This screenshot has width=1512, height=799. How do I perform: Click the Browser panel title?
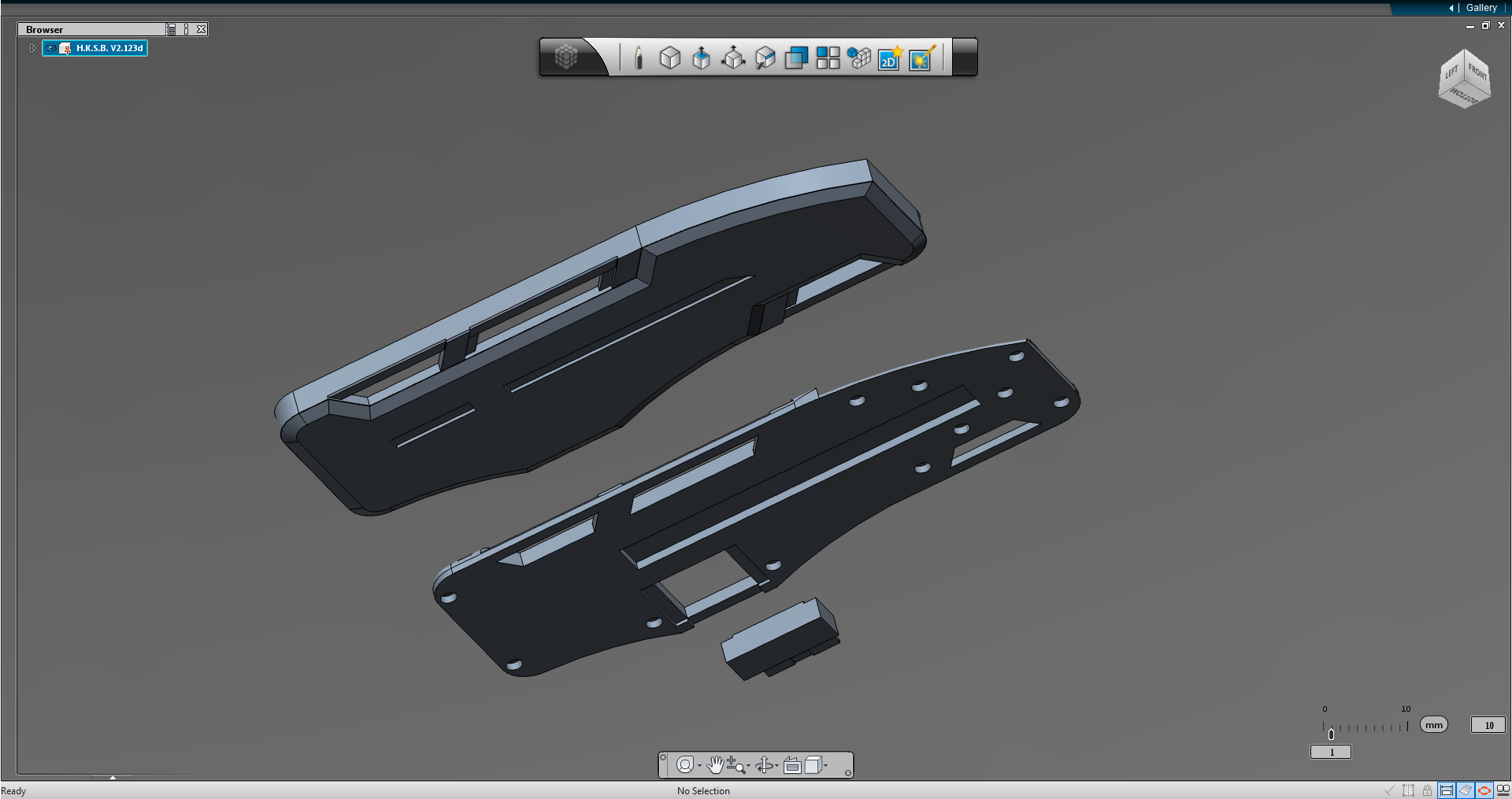coord(44,29)
